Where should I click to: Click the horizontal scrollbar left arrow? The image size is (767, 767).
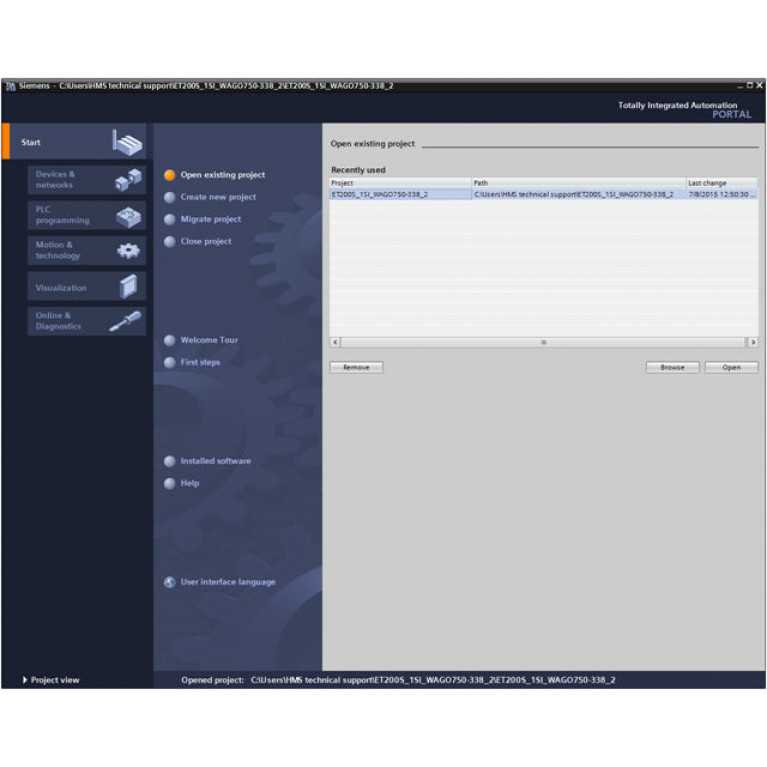point(335,342)
